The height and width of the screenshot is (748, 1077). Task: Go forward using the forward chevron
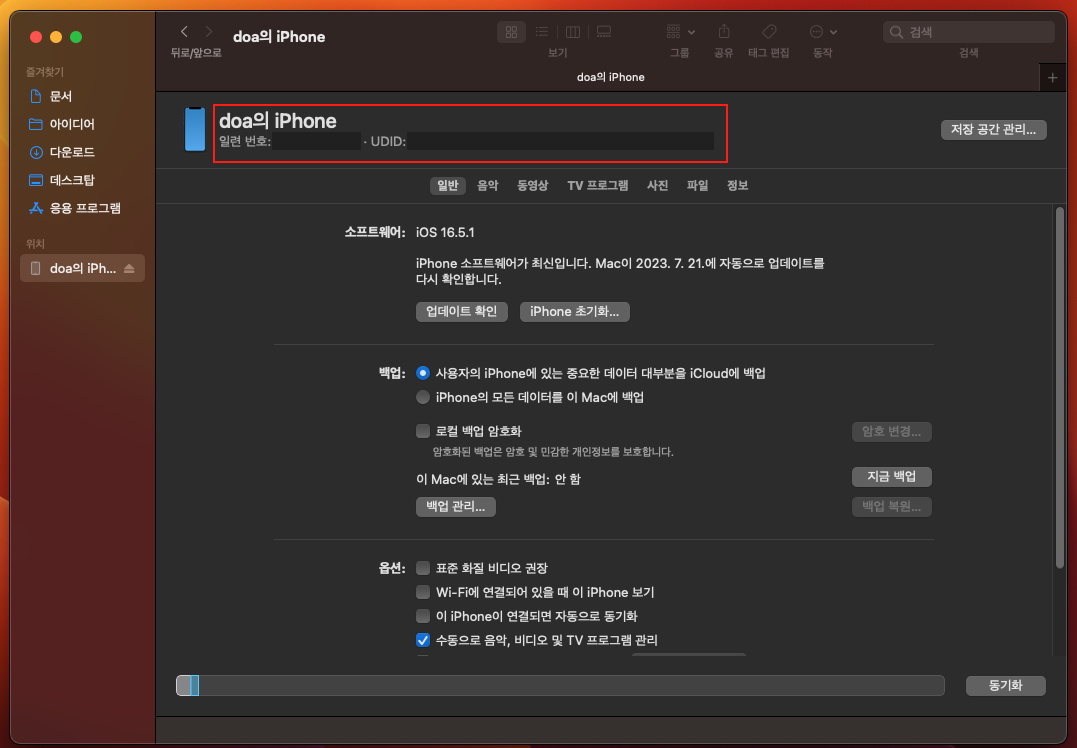pos(209,32)
